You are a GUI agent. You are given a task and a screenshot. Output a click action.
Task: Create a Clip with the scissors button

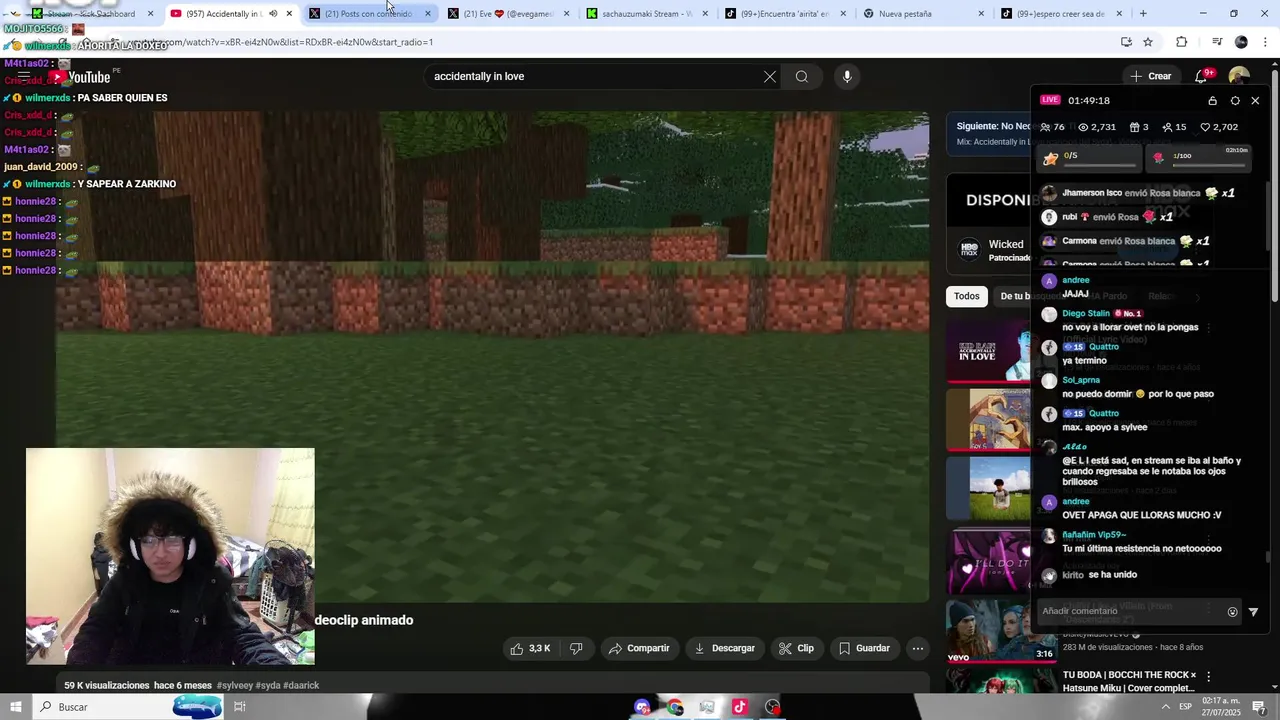click(797, 648)
